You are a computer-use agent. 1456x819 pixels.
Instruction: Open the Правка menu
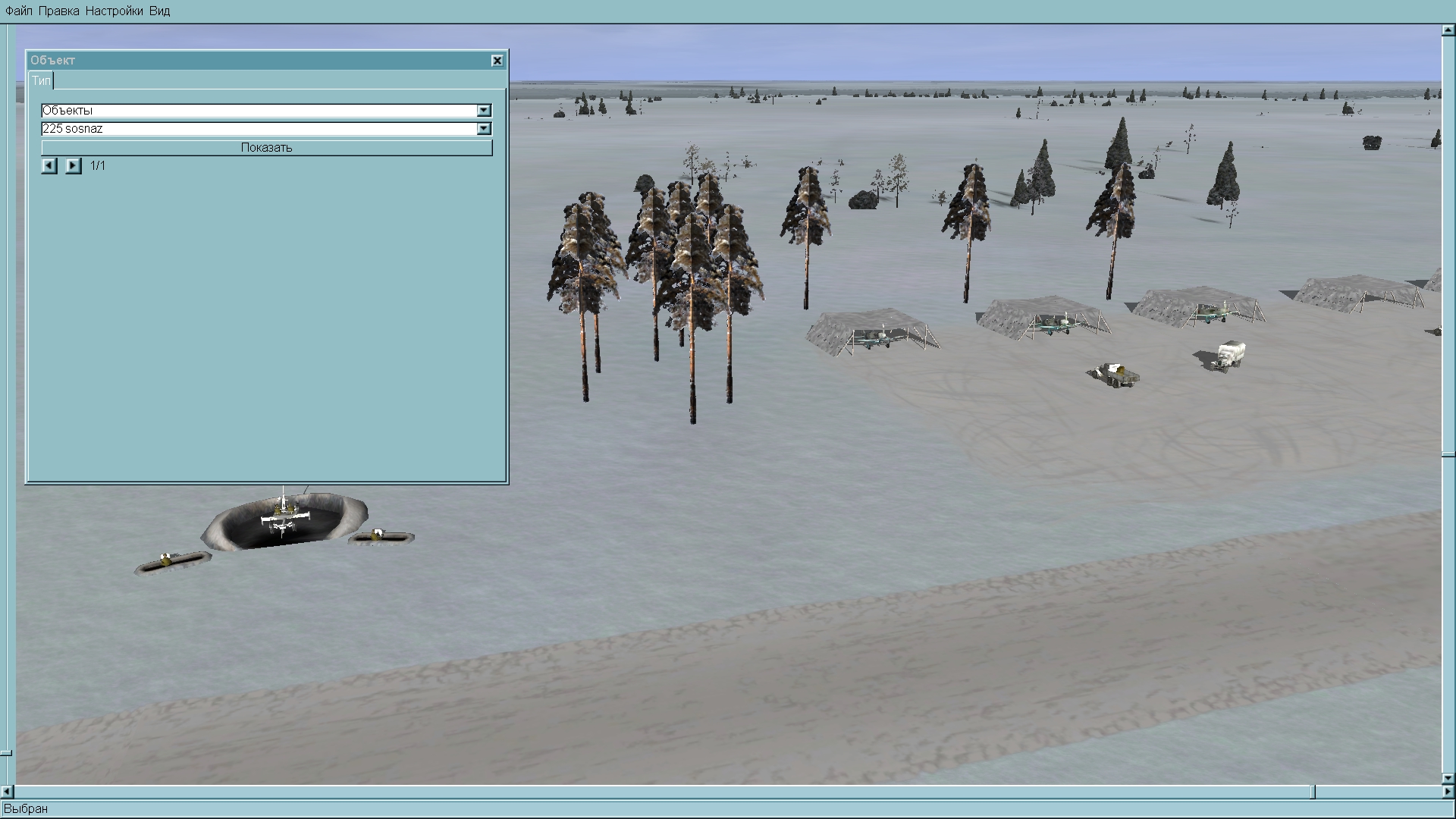coord(58,11)
